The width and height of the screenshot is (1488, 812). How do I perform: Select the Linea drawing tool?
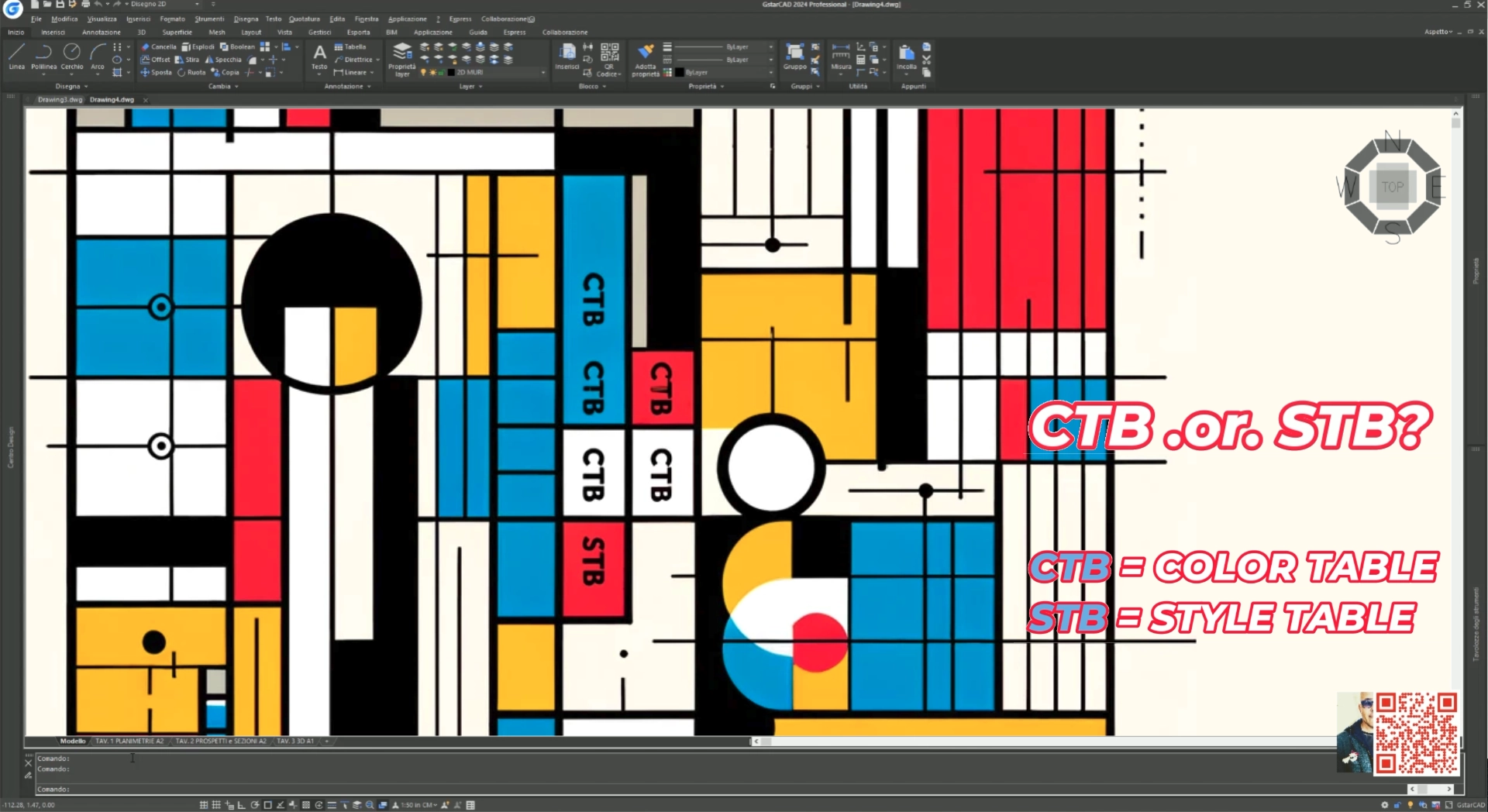point(17,57)
